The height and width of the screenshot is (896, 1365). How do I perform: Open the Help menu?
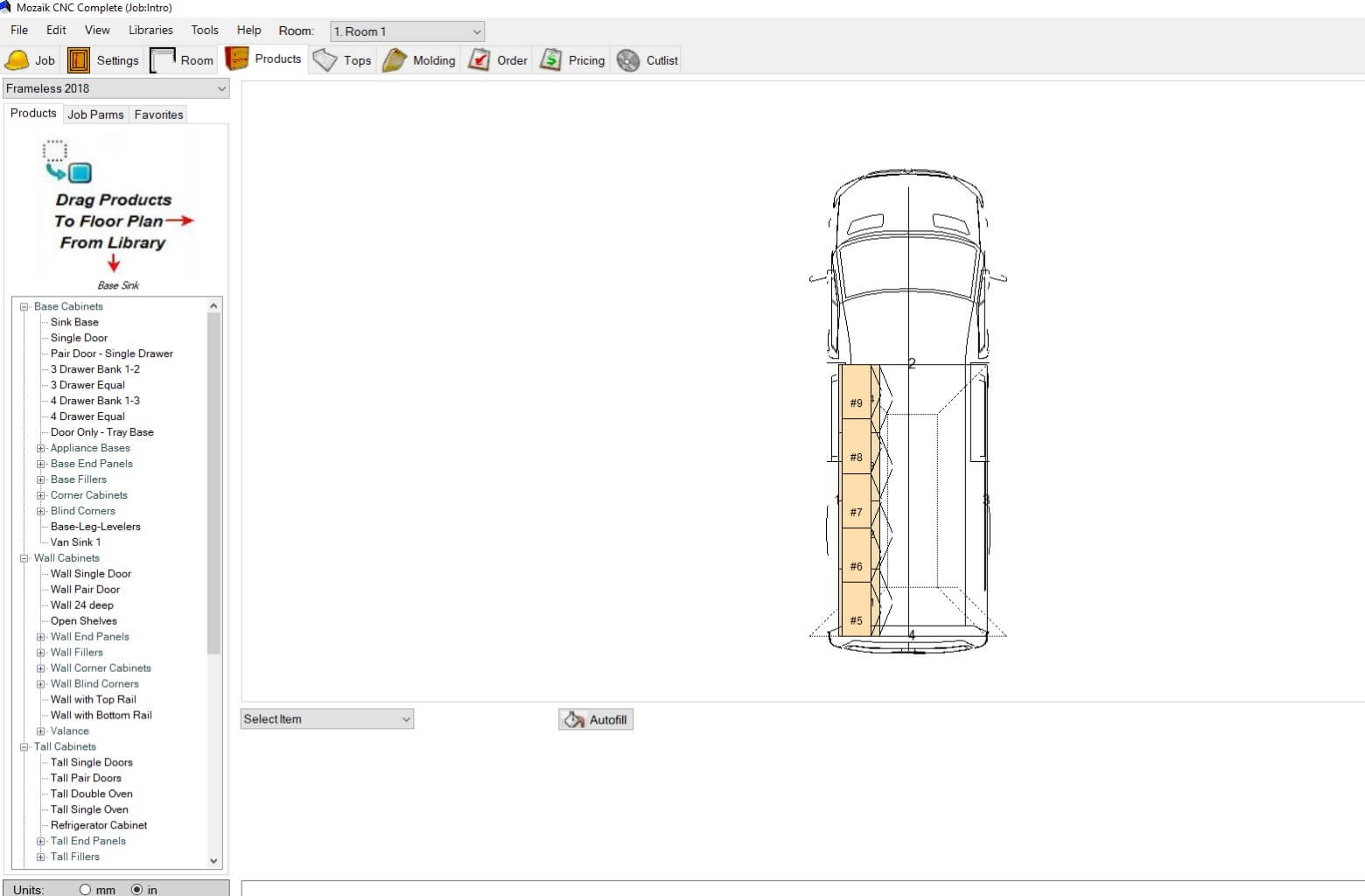pyautogui.click(x=248, y=30)
